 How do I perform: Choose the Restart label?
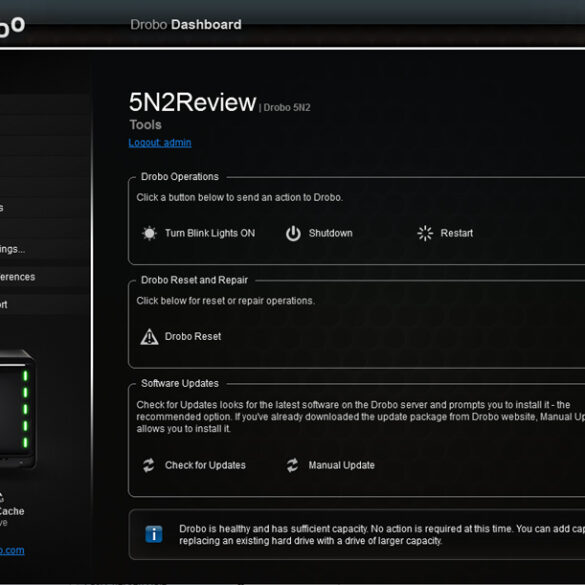point(456,233)
